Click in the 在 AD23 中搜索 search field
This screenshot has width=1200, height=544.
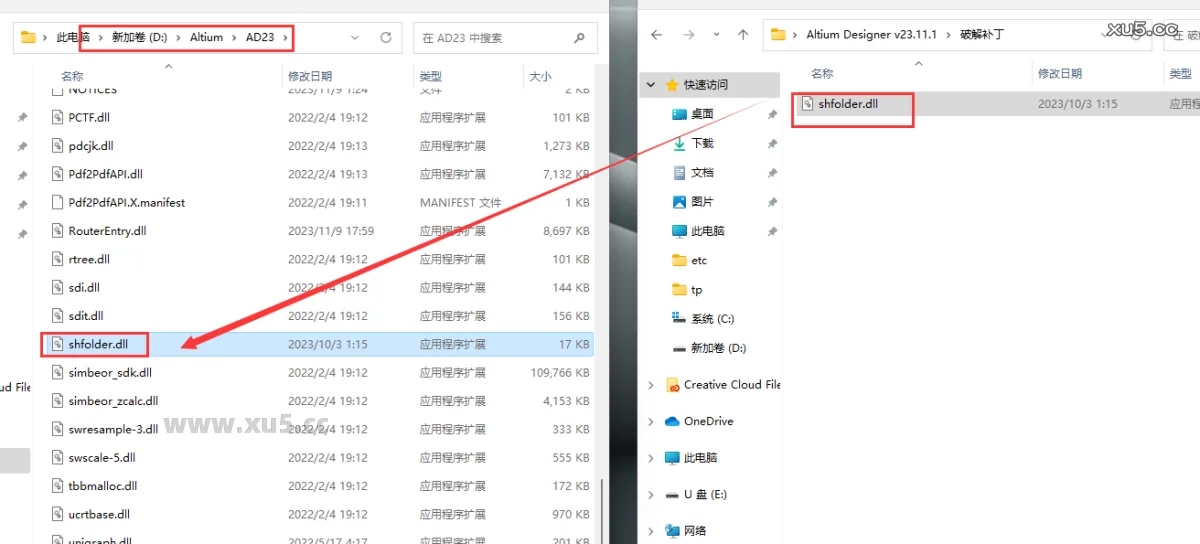click(x=490, y=38)
